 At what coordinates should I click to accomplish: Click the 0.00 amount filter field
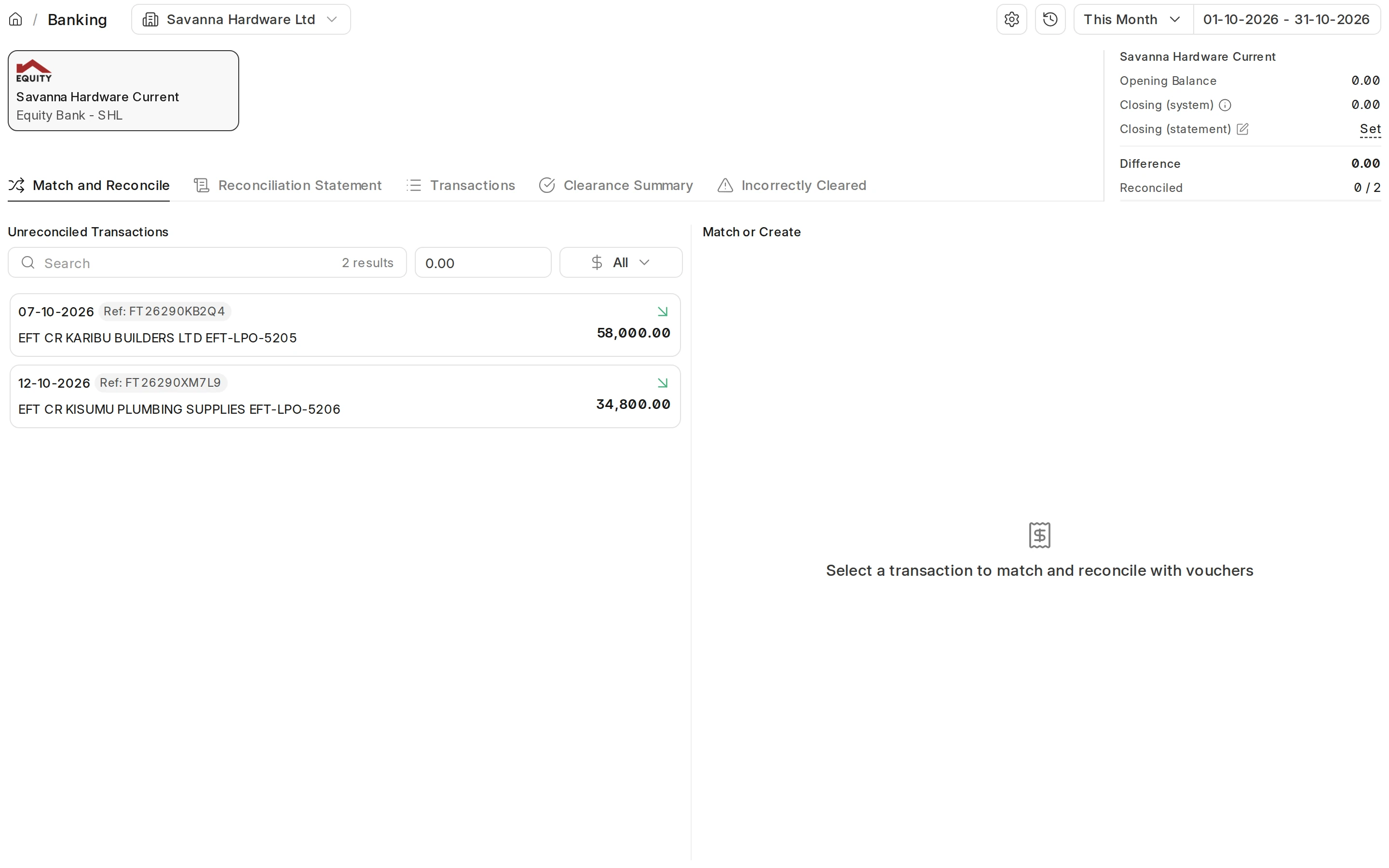[x=483, y=262]
